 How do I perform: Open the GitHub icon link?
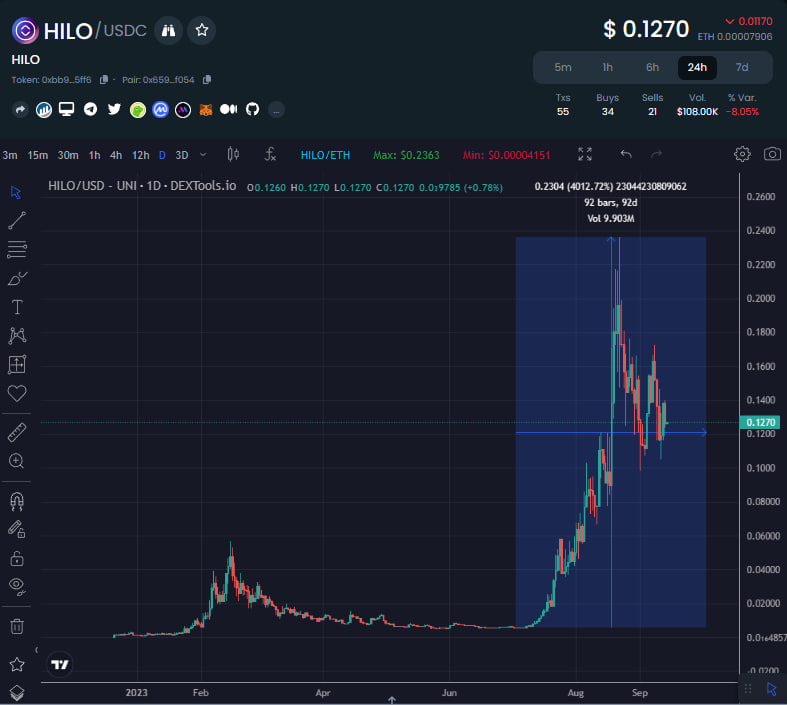tap(252, 109)
